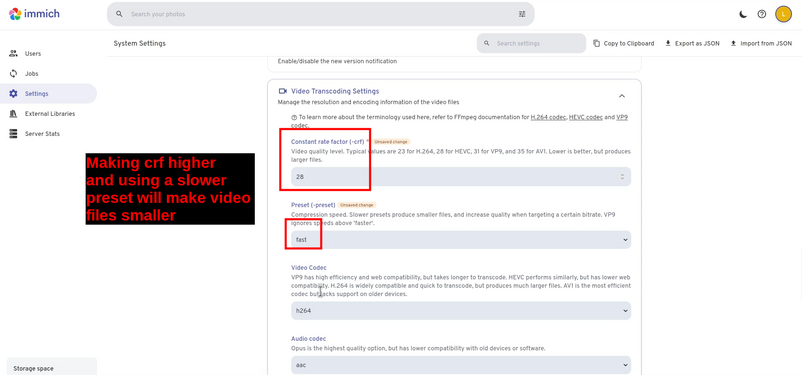
Task: Click the Audio codec label
Action: (308, 339)
